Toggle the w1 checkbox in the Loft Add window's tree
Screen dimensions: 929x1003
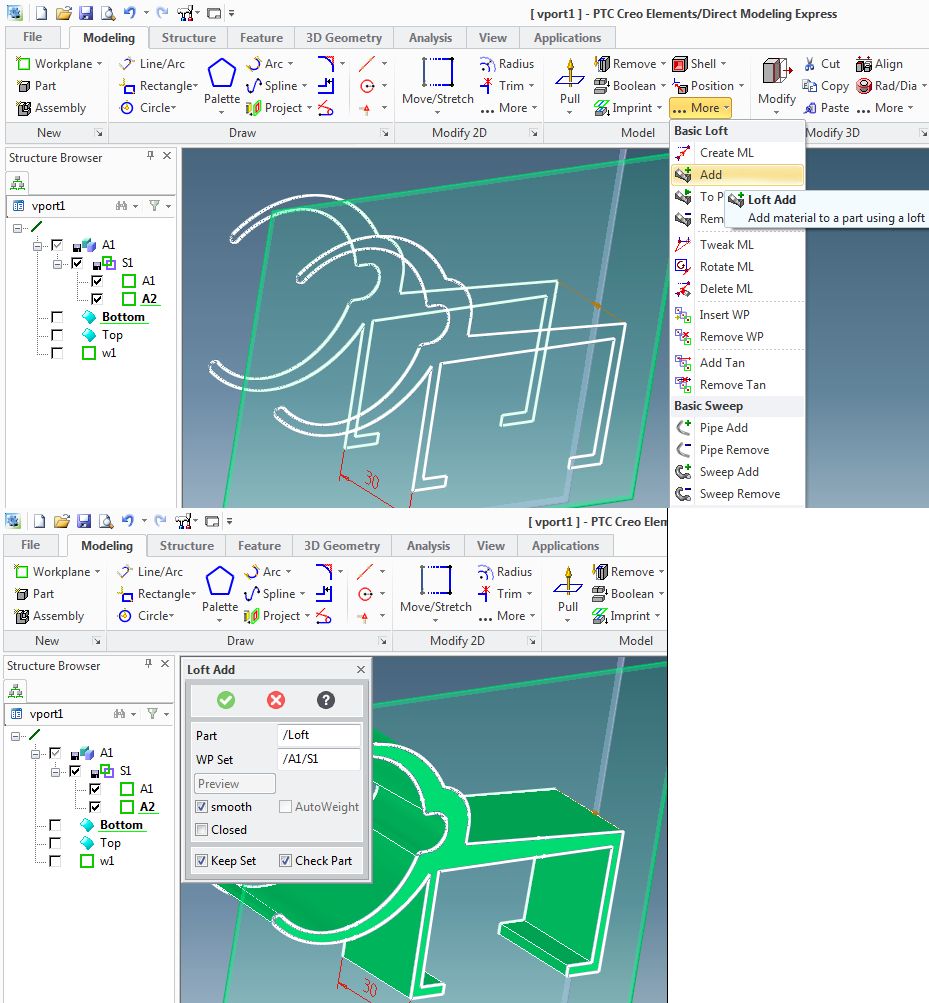tap(55, 861)
